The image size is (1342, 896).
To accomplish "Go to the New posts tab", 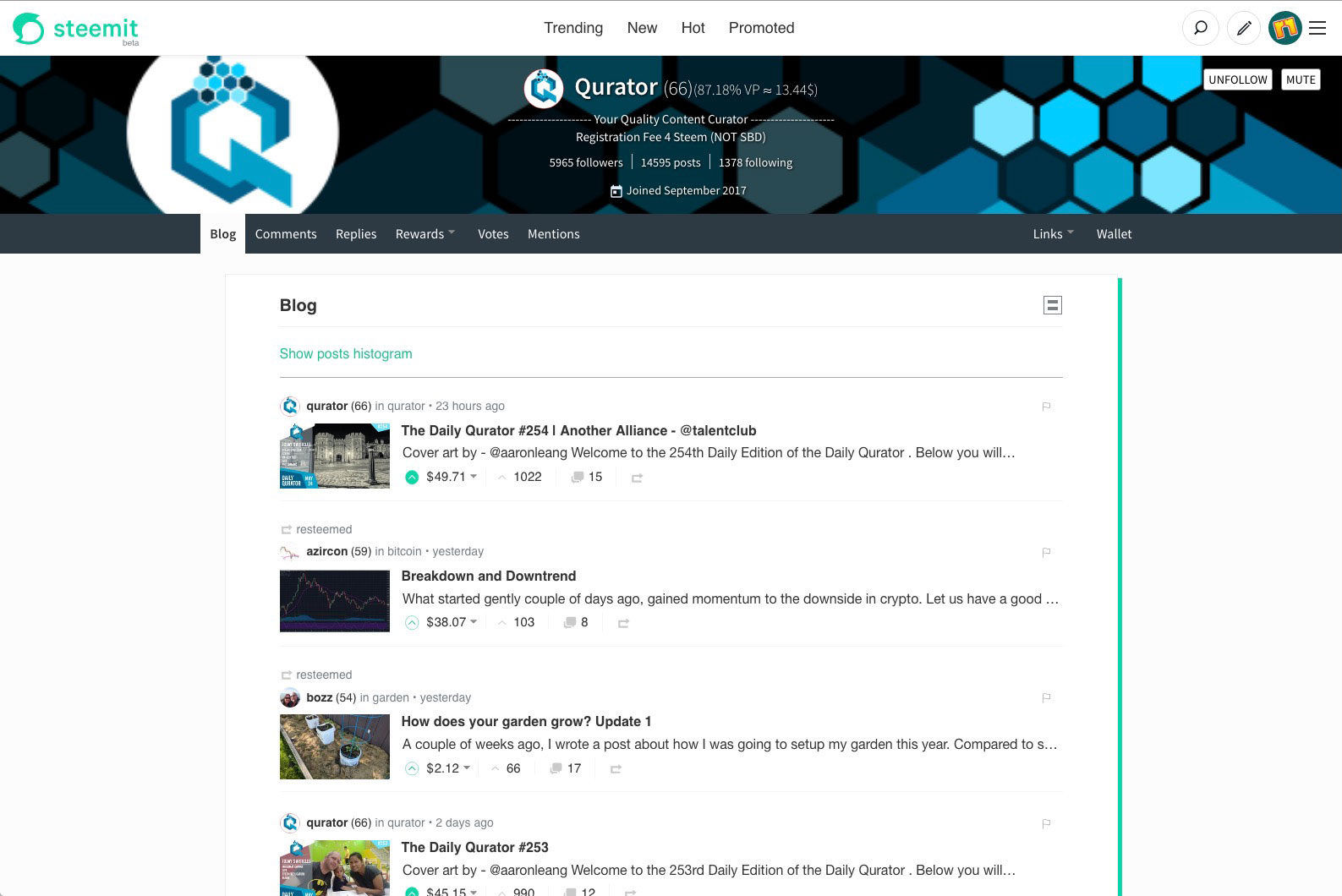I will [642, 28].
